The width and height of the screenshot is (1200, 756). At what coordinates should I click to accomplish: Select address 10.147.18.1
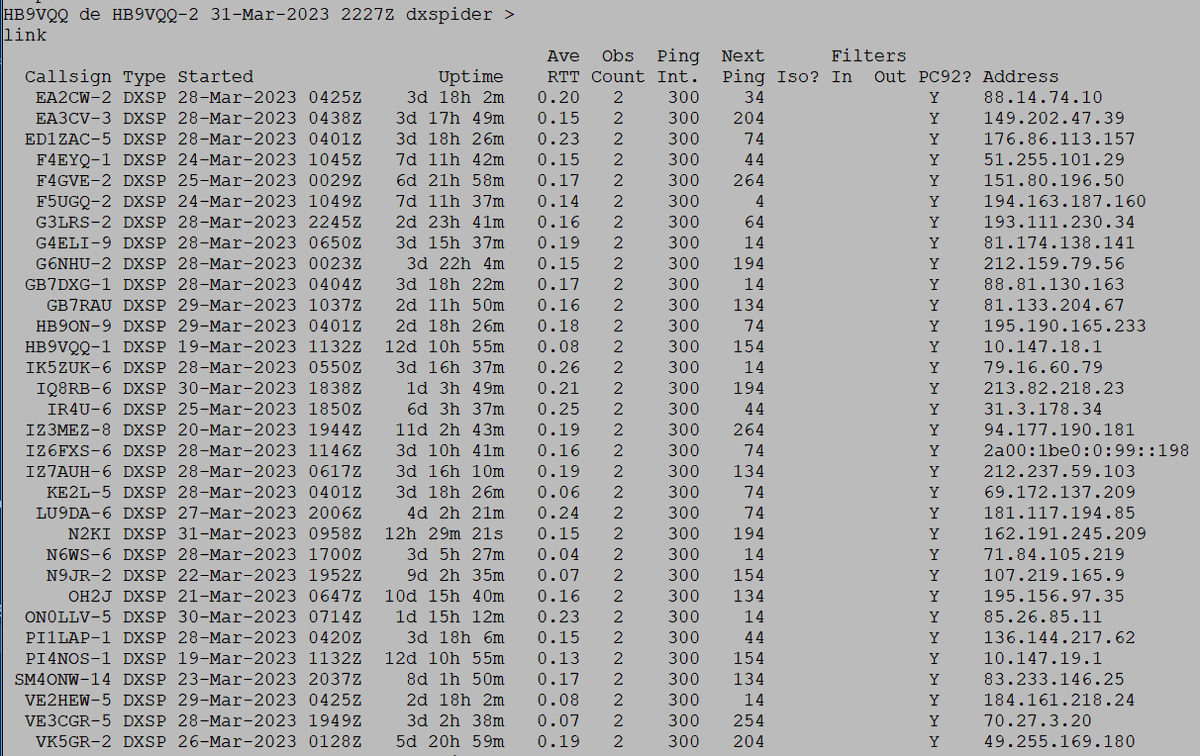click(1043, 347)
